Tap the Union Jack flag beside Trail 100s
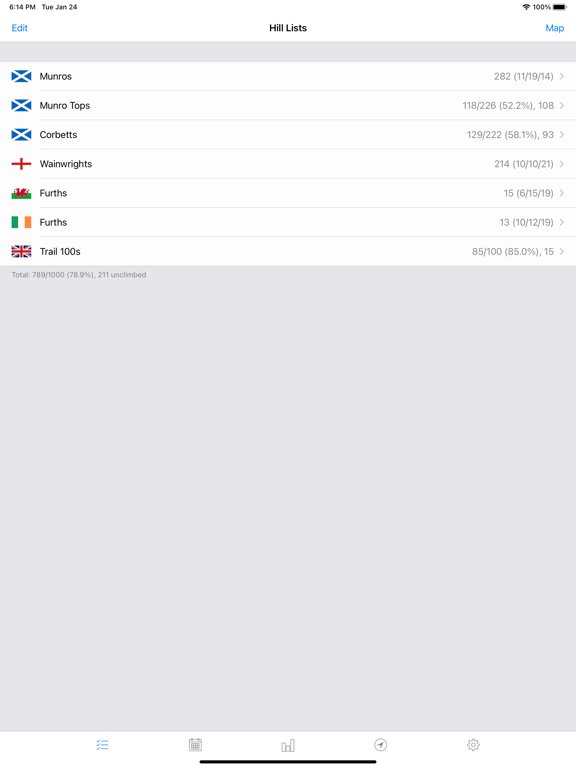The width and height of the screenshot is (576, 768). pos(21,251)
